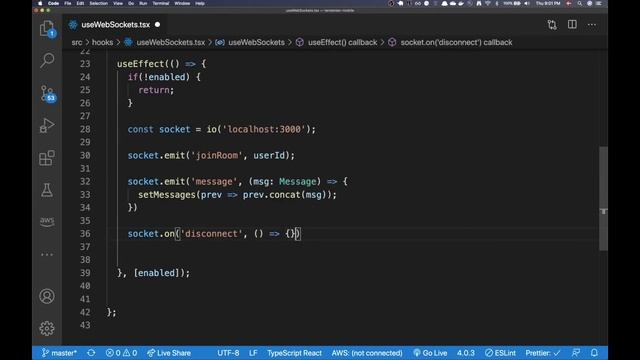
Task: Click the ESLint status item
Action: (500, 353)
